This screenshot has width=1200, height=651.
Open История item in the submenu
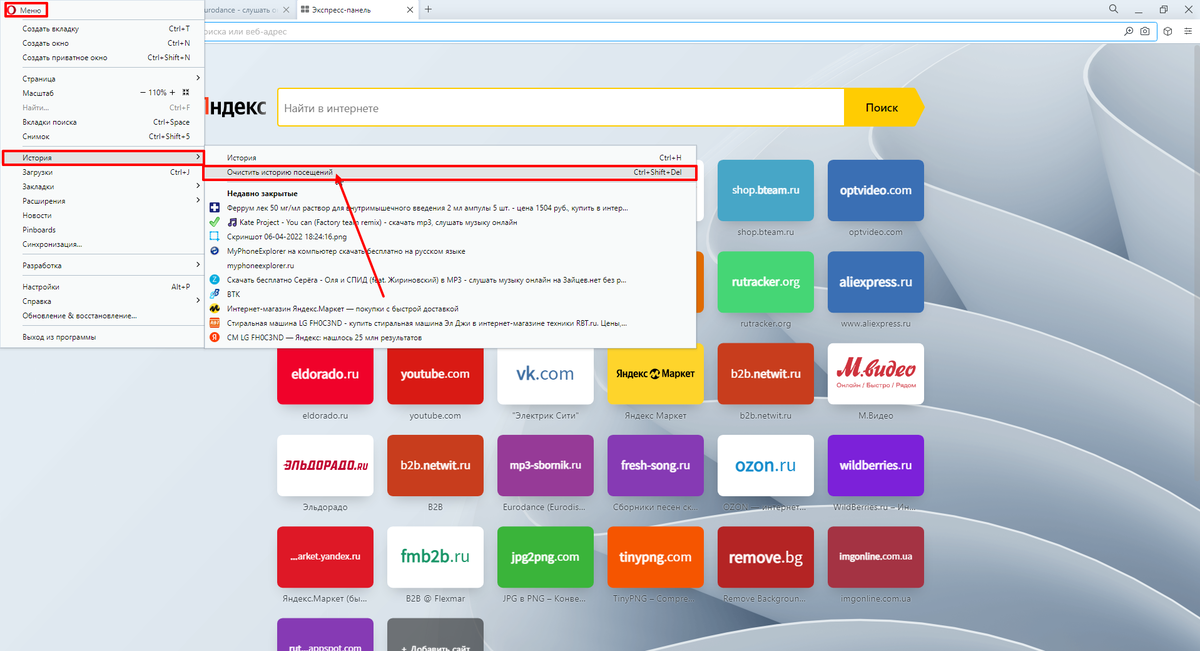point(450,158)
